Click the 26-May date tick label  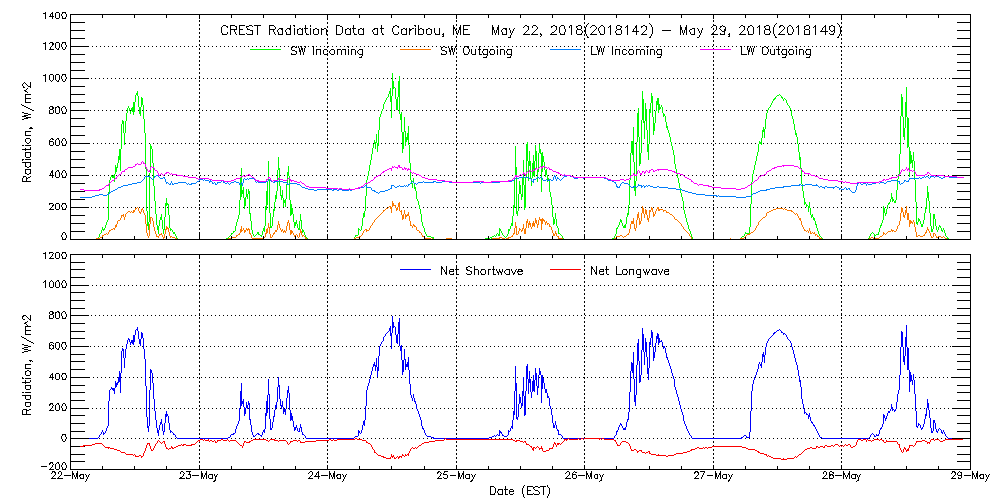584,476
